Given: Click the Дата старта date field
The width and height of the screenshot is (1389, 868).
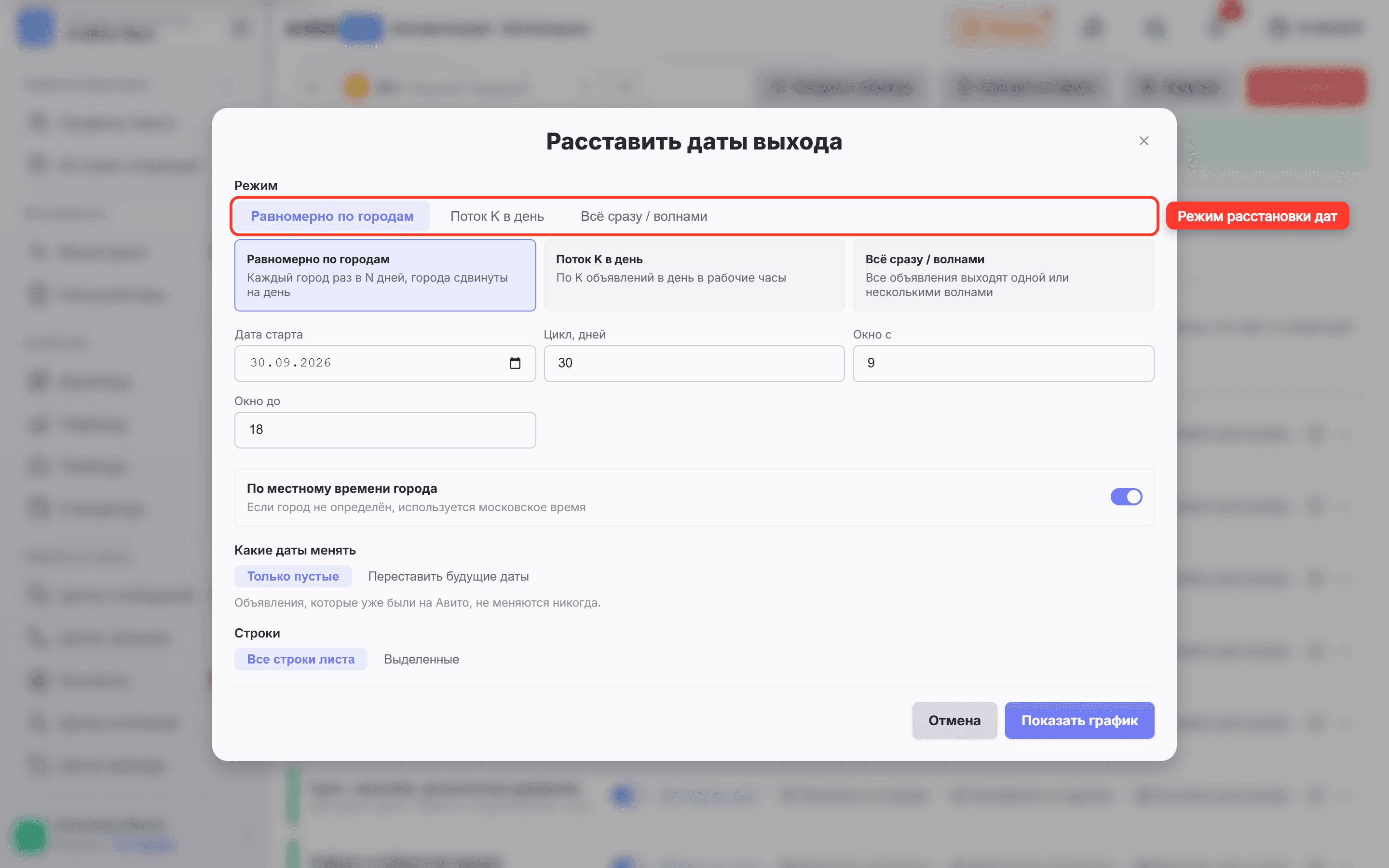Looking at the screenshot, I should click(385, 364).
